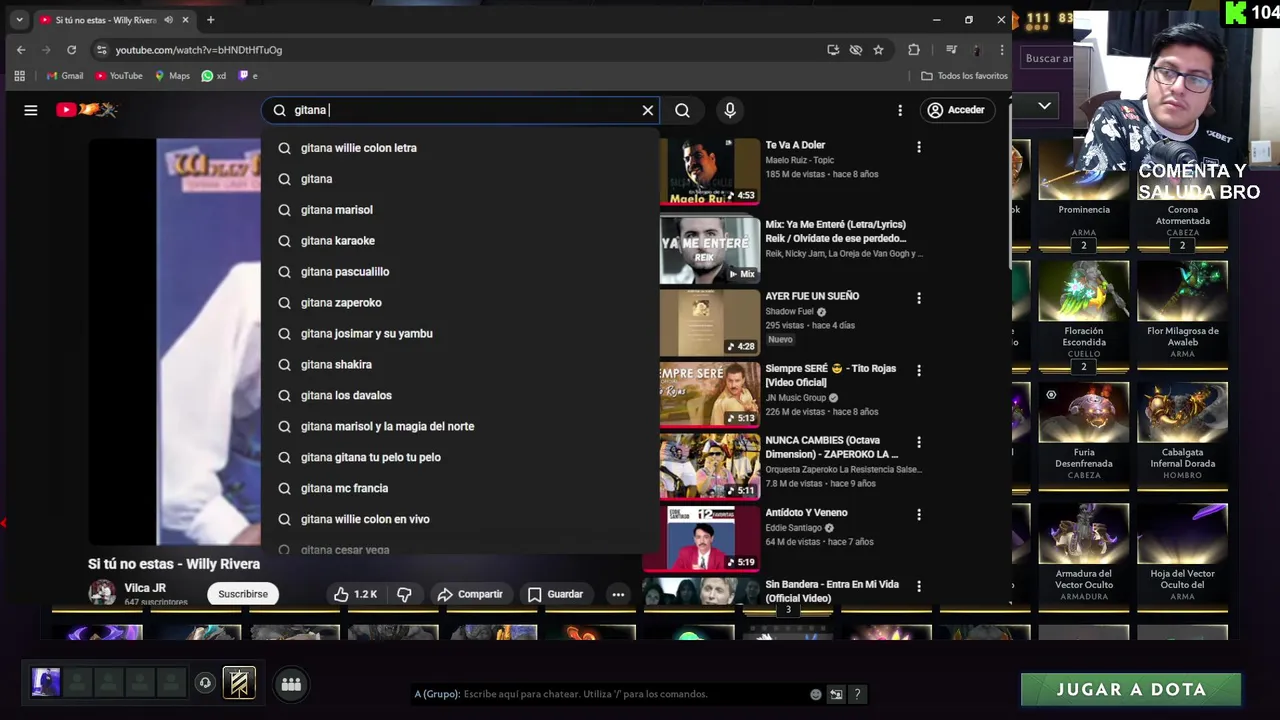This screenshot has height=720, width=1280.
Task: Open 'Ya Me Enteré' mix thumbnail
Action: (x=710, y=249)
